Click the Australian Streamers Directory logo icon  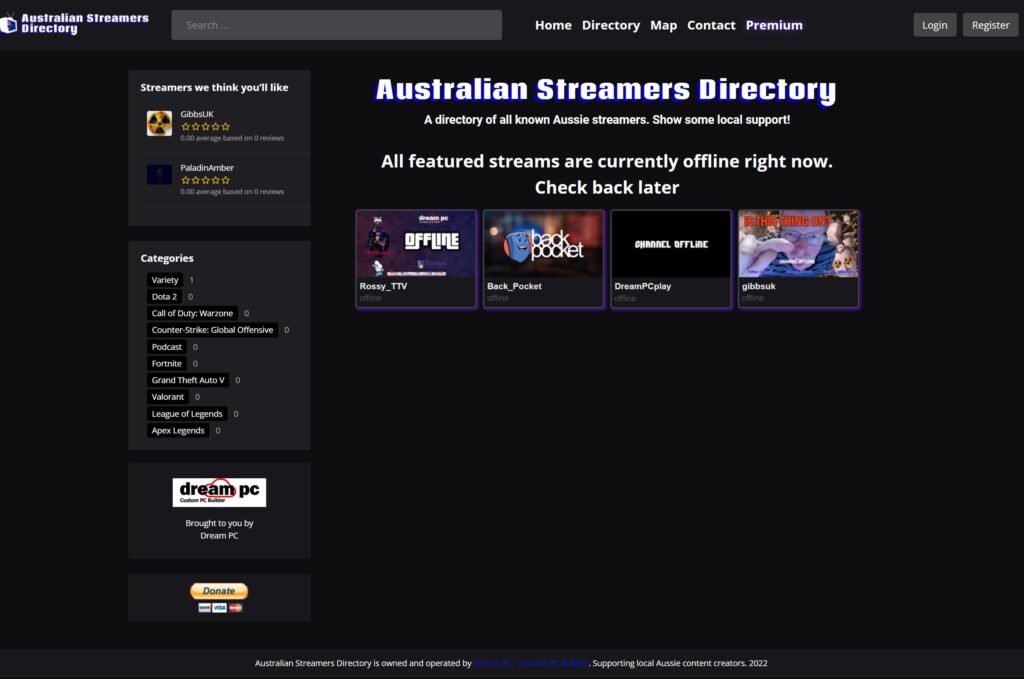(x=10, y=23)
